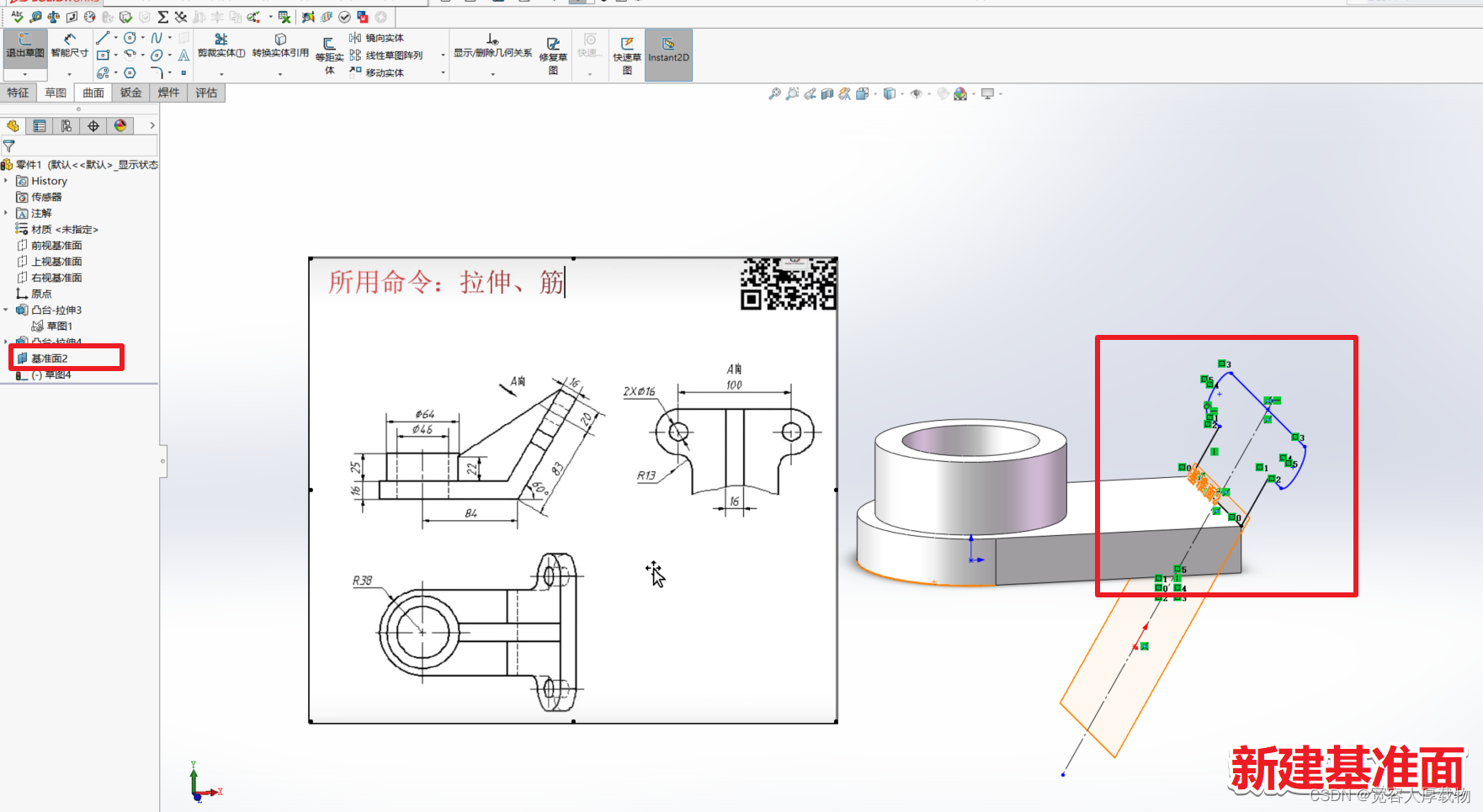Switch to the 评估 (Evaluate) tab
1483x812 pixels.
coord(206,93)
